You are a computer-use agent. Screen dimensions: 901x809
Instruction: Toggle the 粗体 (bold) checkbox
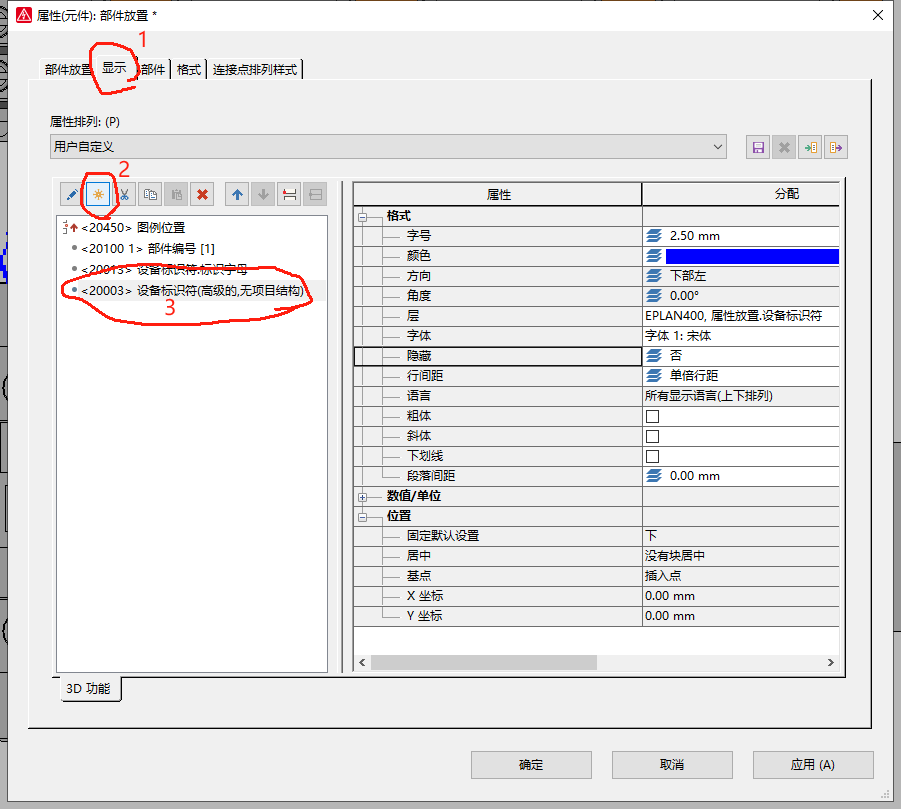pos(652,416)
